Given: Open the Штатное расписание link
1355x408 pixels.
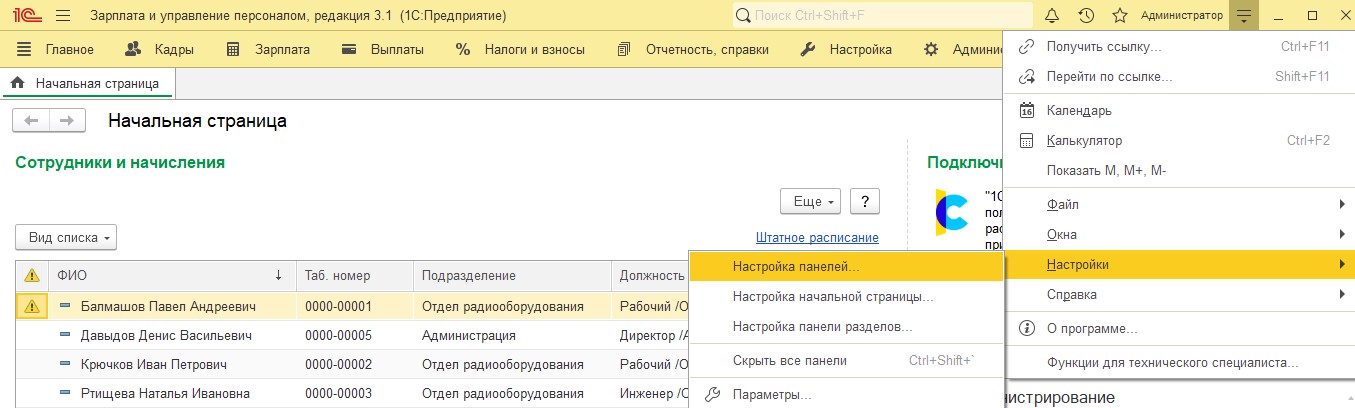Looking at the screenshot, I should pos(817,238).
